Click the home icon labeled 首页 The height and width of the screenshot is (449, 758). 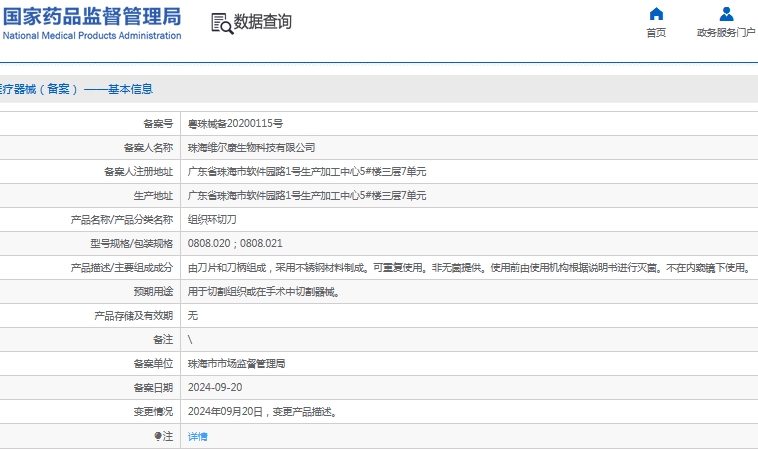click(x=656, y=14)
